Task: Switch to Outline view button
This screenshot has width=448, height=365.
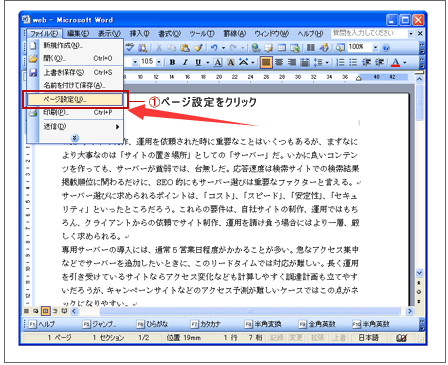Action: click(x=55, y=311)
